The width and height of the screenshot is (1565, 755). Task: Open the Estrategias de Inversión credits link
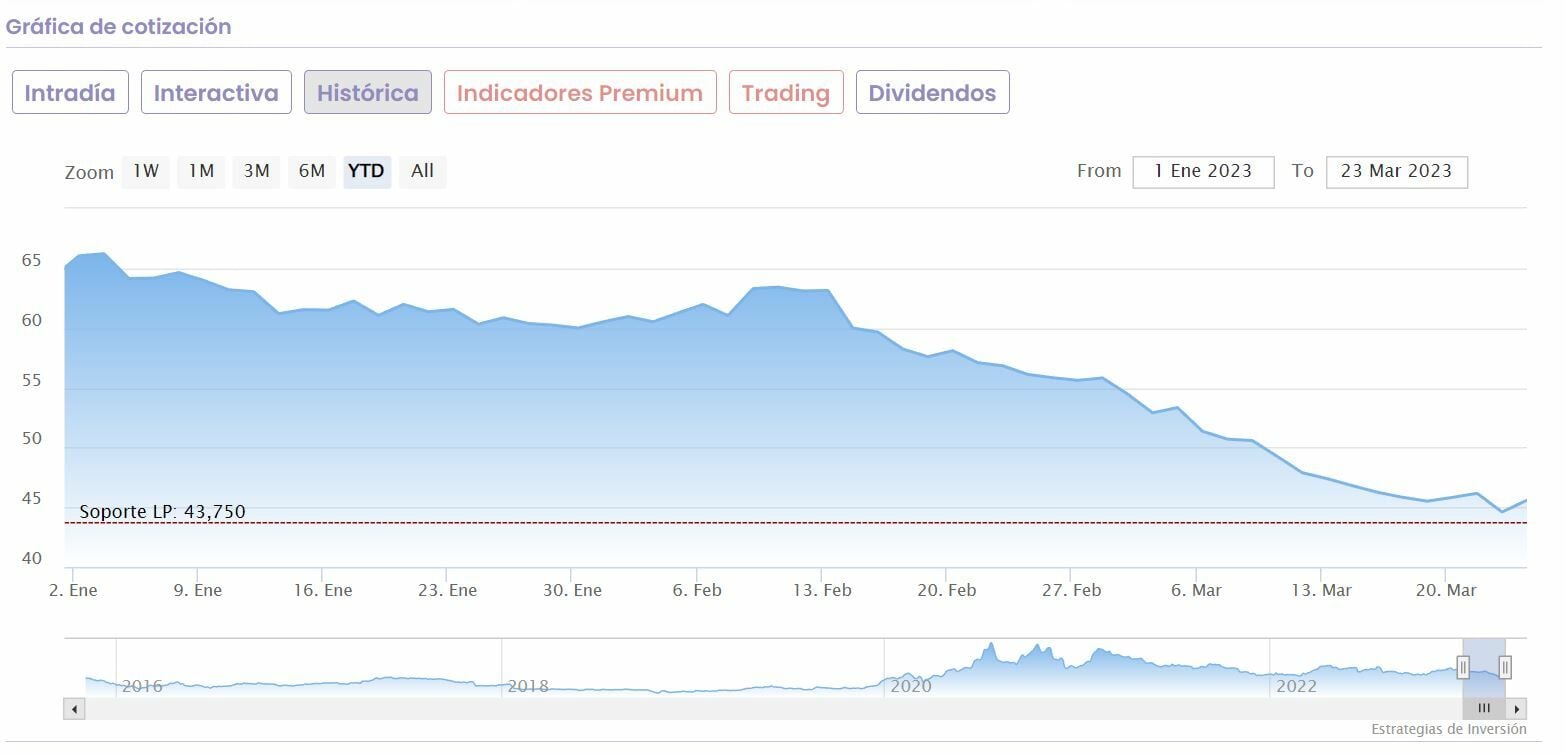1448,729
